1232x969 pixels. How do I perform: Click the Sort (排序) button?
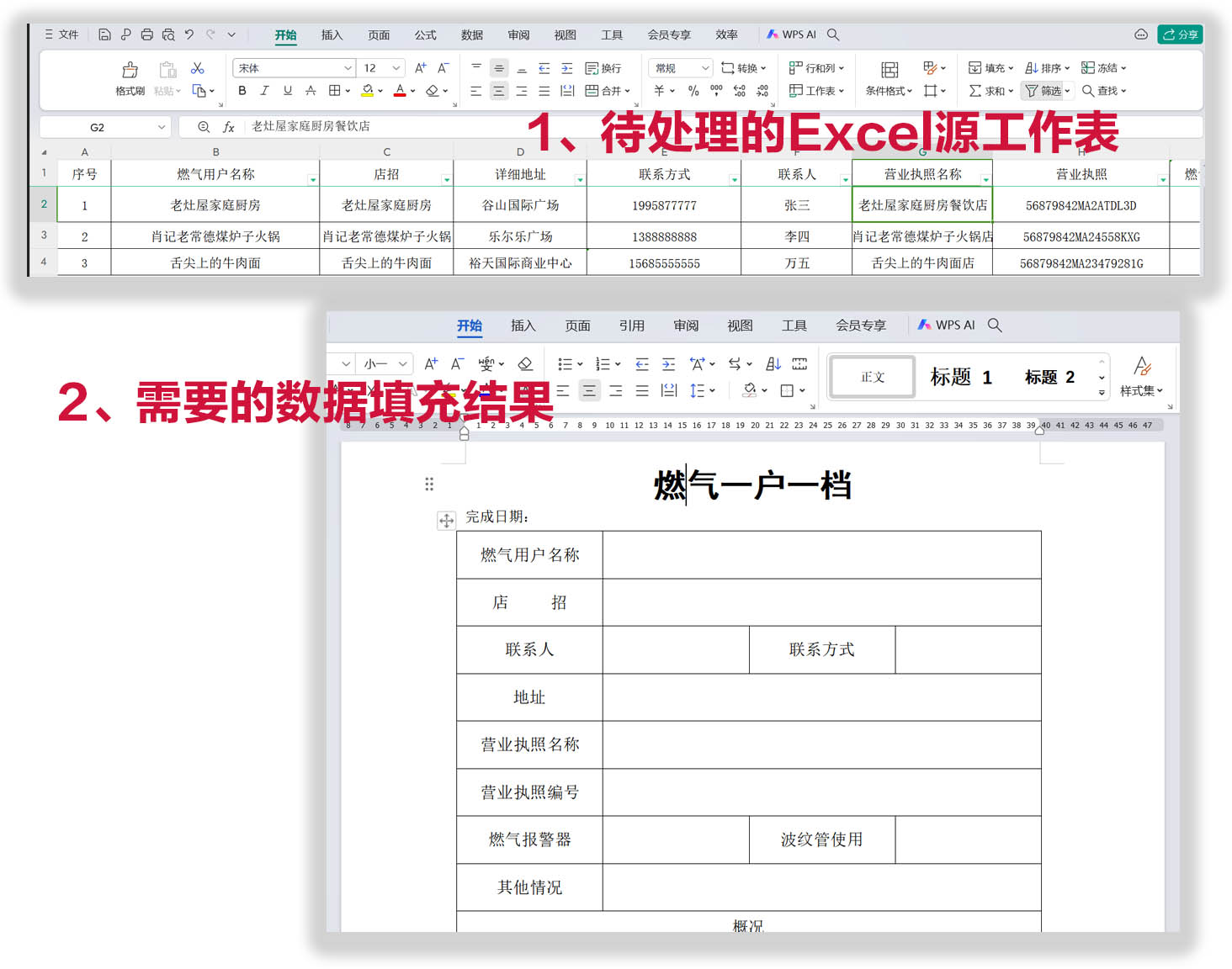pyautogui.click(x=1047, y=68)
